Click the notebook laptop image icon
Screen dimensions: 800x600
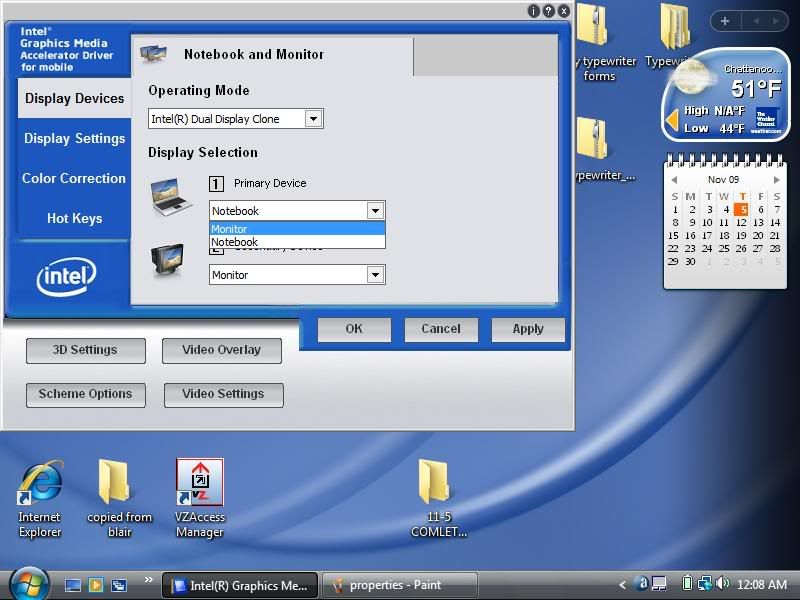tap(171, 197)
